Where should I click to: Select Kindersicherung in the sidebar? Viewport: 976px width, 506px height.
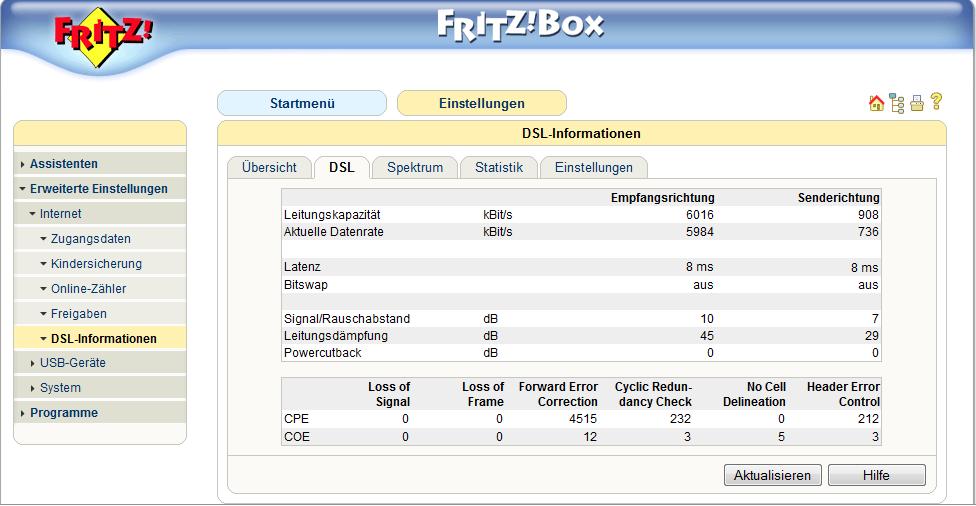click(96, 264)
